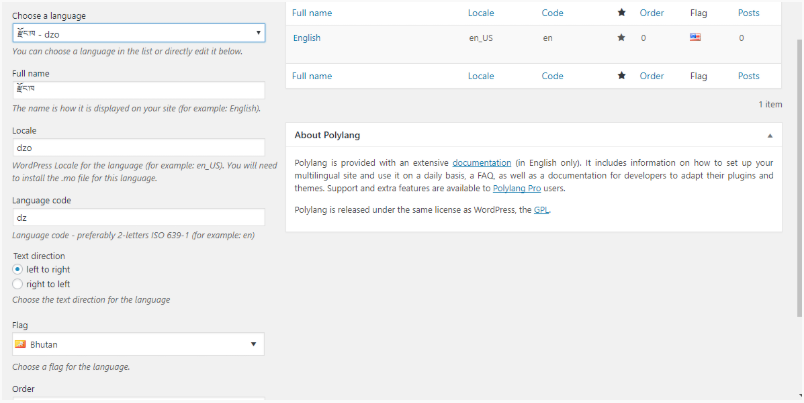This screenshot has height=403, width=804.
Task: Open the English language link
Action: (x=307, y=38)
